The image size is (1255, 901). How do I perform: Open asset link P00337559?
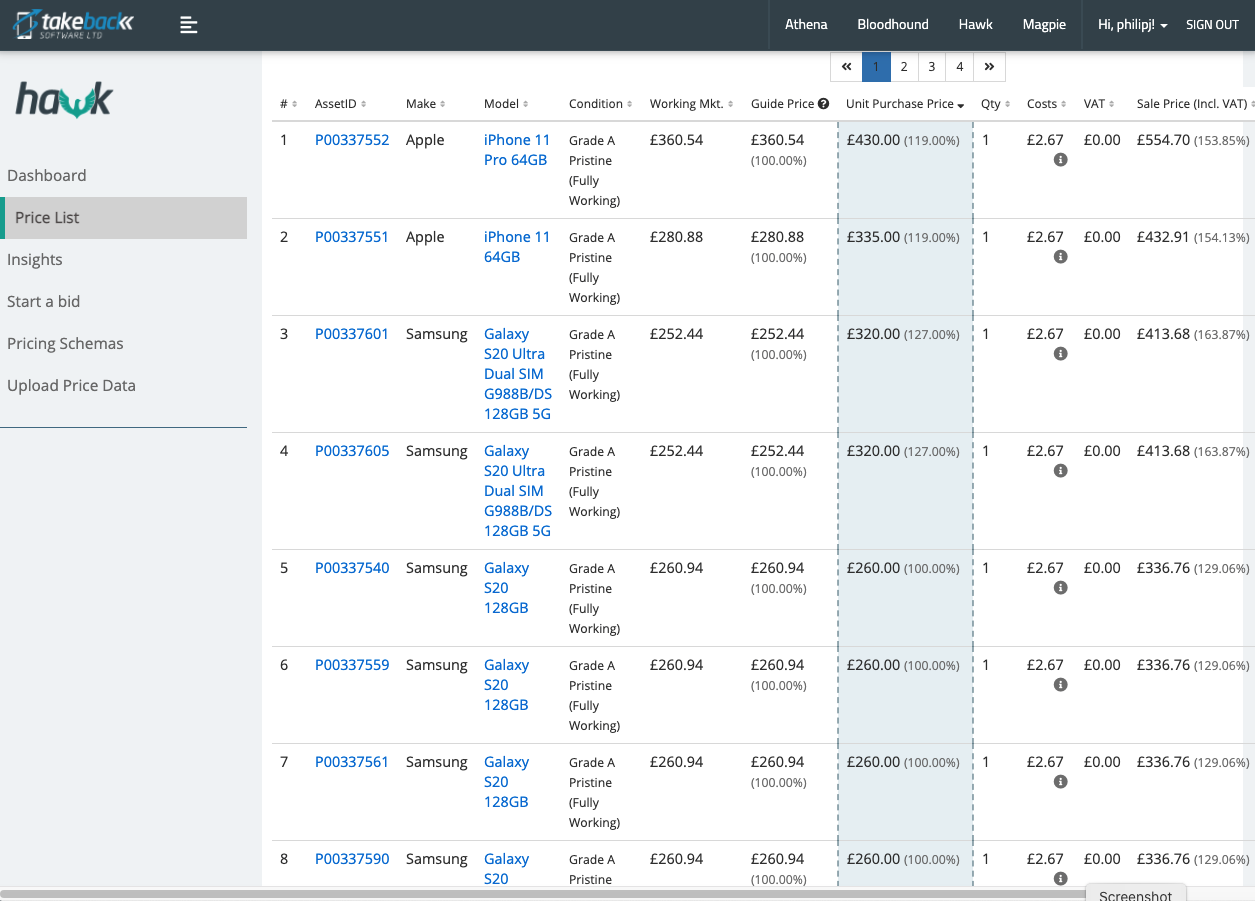pyautogui.click(x=352, y=665)
